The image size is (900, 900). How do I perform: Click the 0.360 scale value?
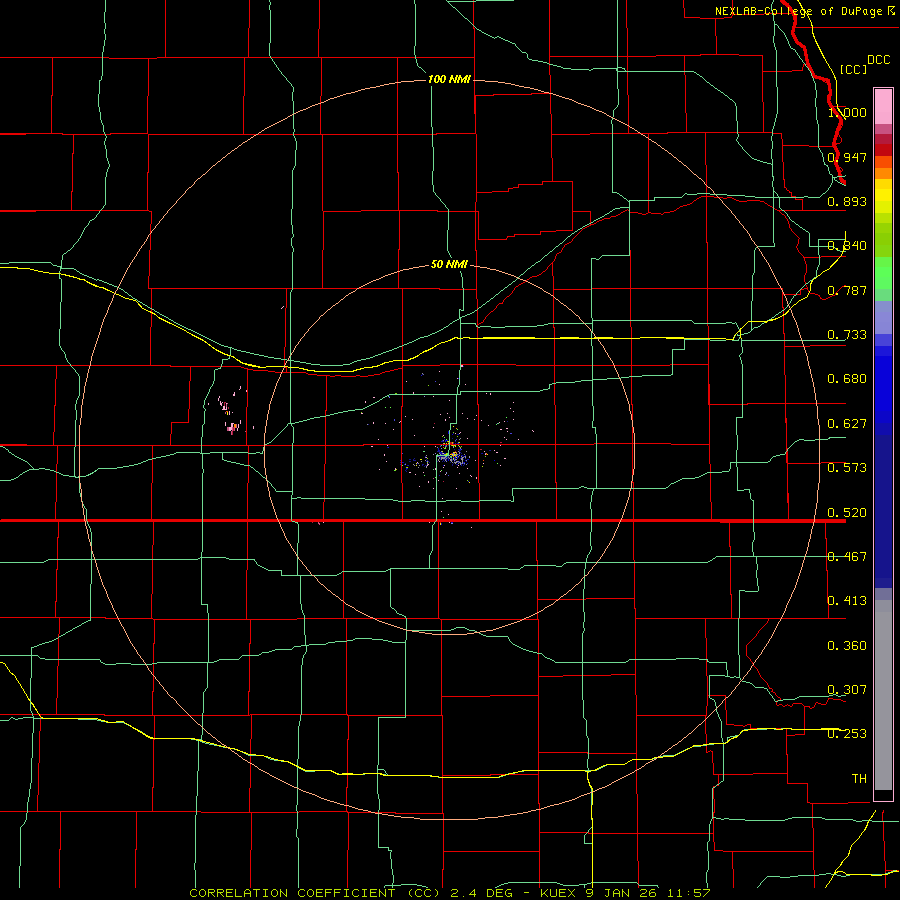tap(847, 646)
